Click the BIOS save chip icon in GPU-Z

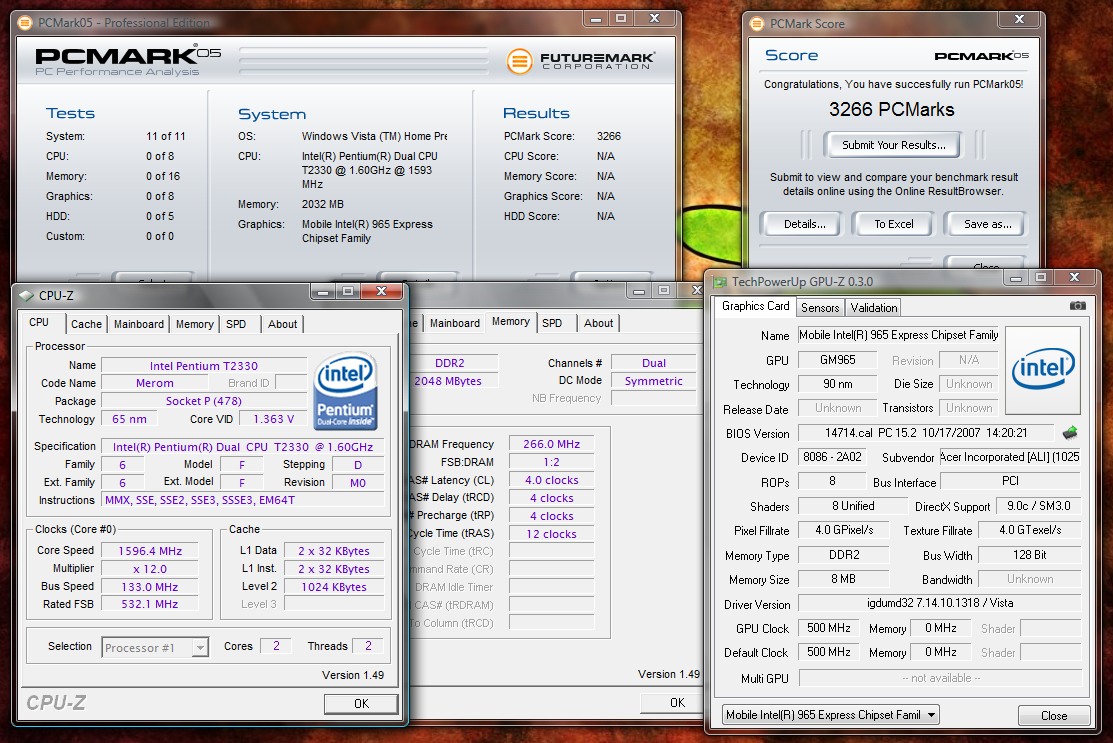coord(1070,432)
